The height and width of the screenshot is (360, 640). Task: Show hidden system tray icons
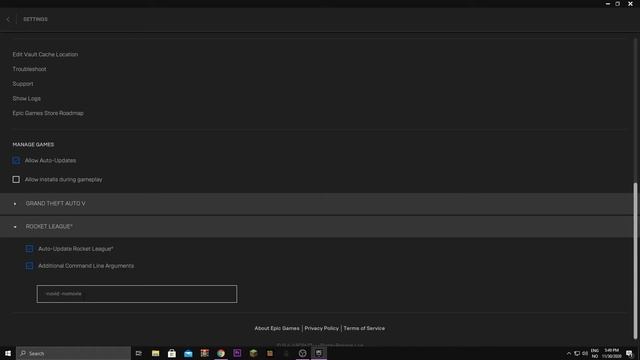569,353
